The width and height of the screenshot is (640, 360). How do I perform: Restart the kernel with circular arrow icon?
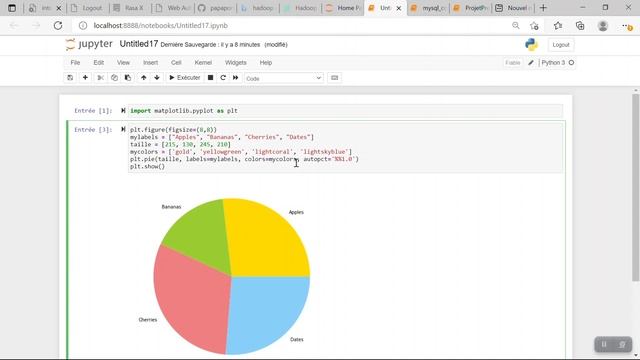(x=223, y=78)
